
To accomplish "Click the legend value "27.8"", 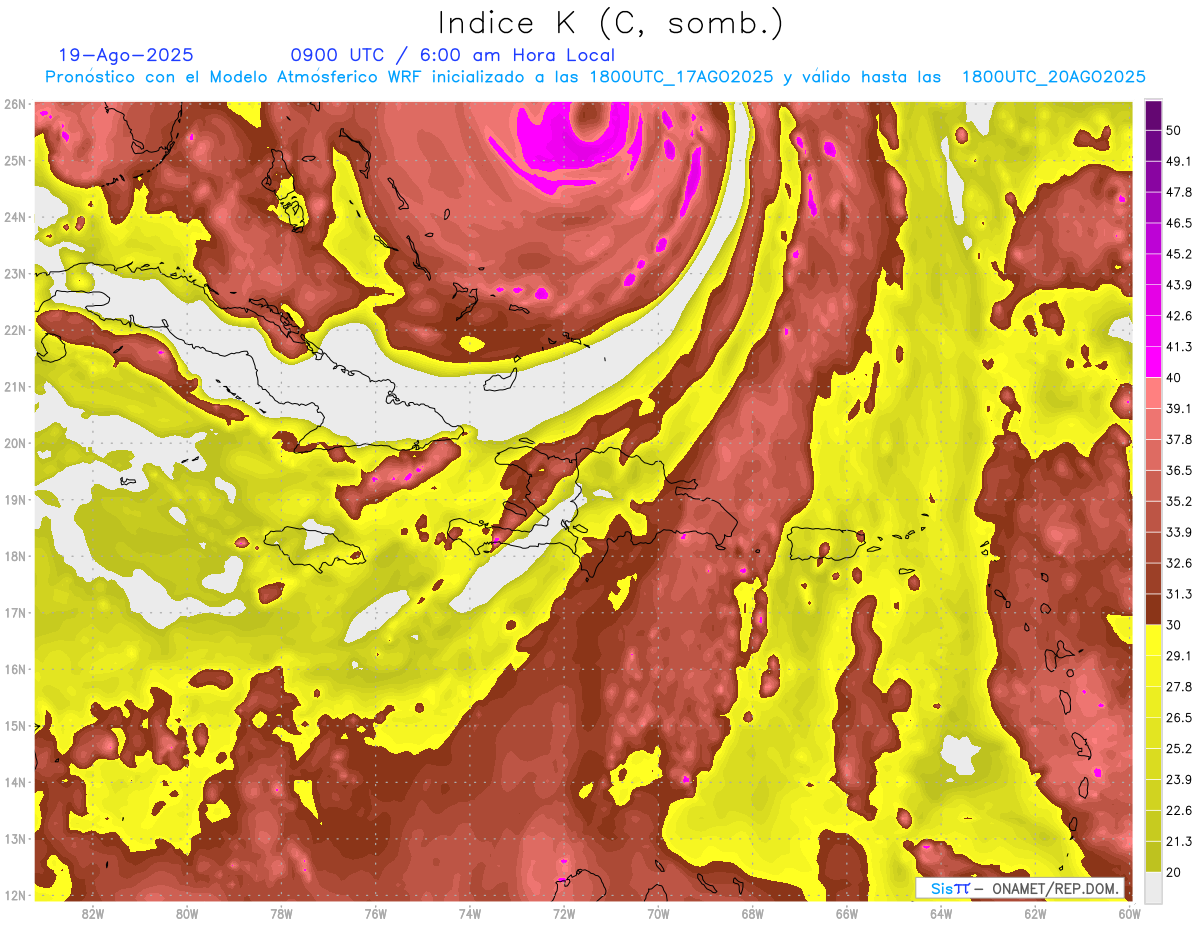I will tap(1179, 687).
